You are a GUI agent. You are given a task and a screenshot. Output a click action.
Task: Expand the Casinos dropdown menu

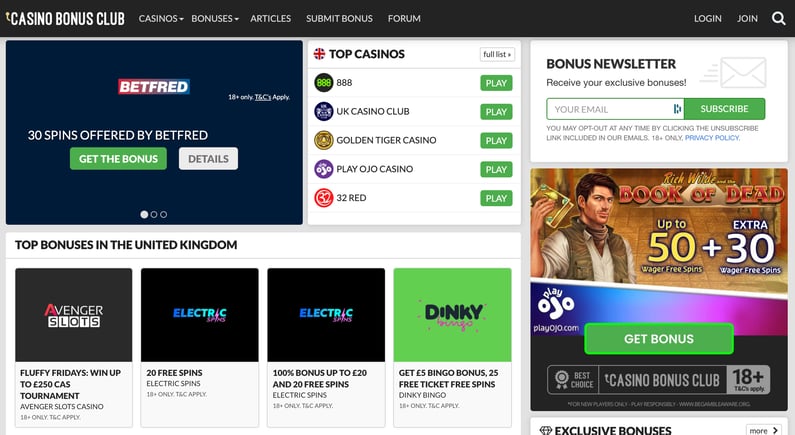click(161, 18)
